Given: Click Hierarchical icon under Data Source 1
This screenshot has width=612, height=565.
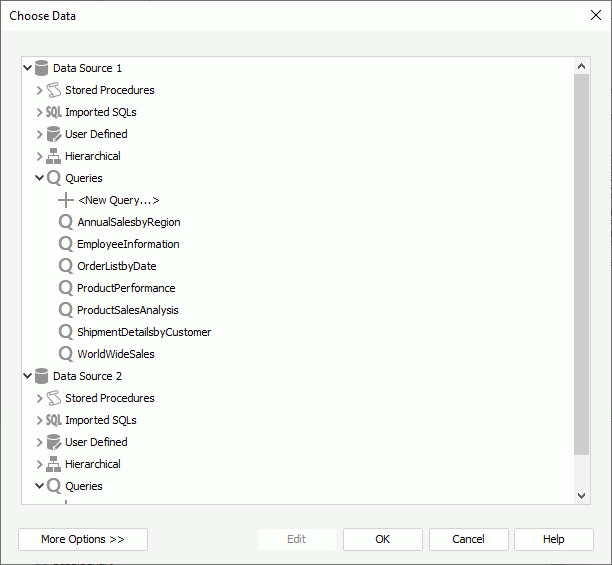Looking at the screenshot, I should pyautogui.click(x=53, y=156).
